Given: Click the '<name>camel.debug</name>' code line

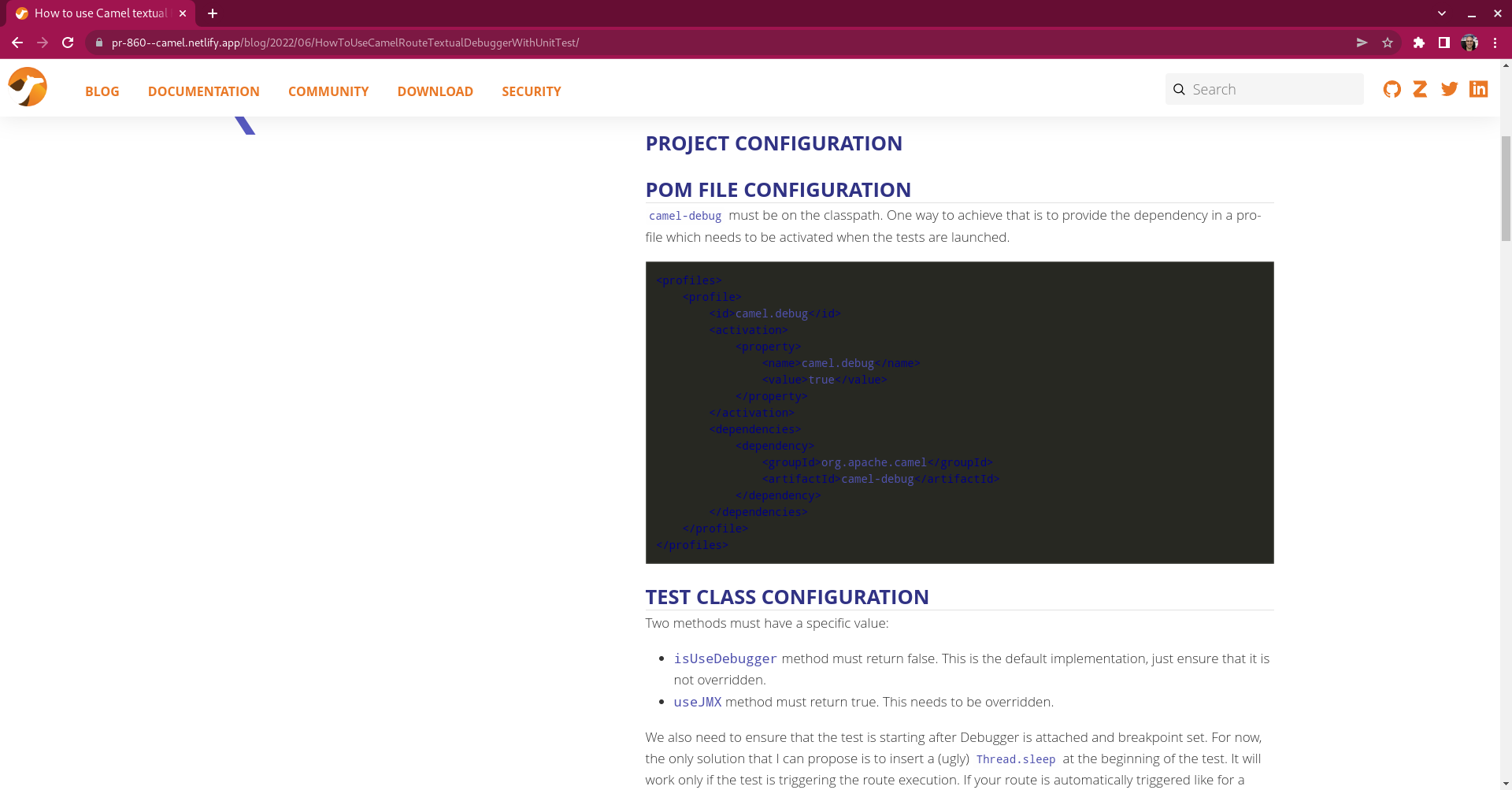Looking at the screenshot, I should click(x=841, y=363).
